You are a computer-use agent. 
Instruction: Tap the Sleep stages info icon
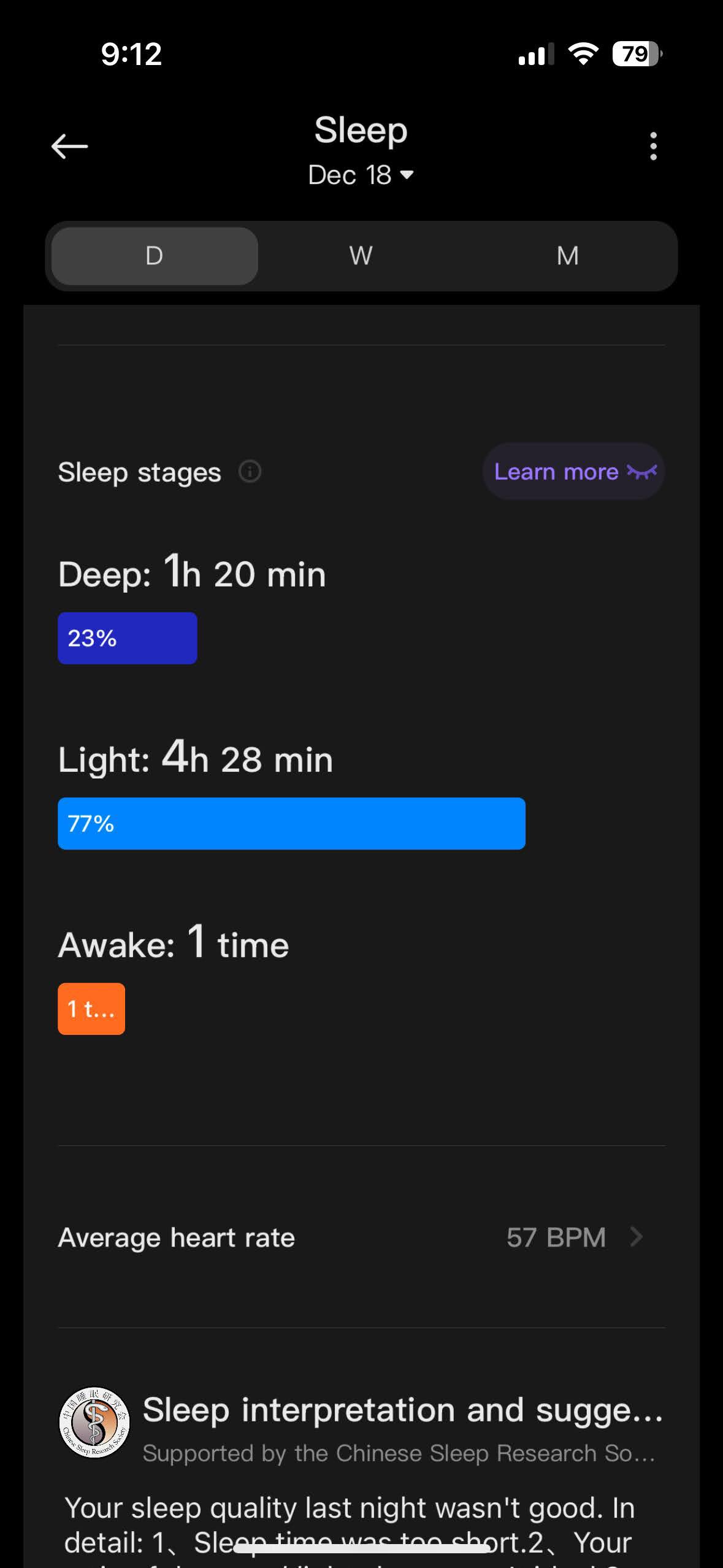250,472
